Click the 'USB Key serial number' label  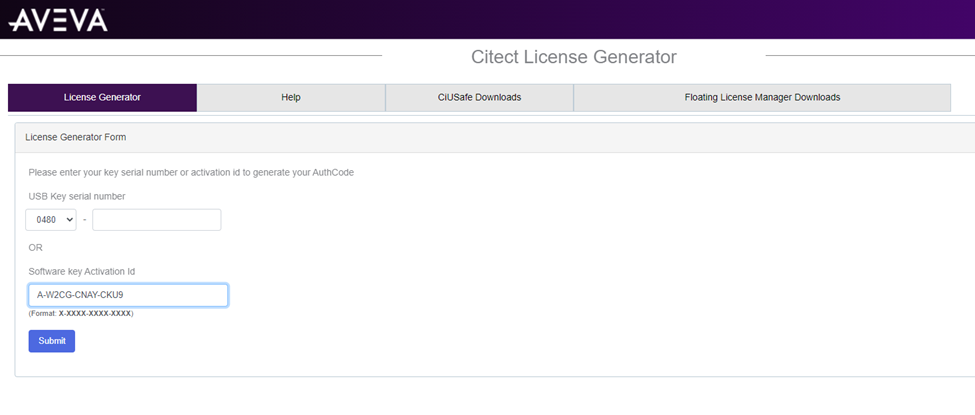click(77, 197)
